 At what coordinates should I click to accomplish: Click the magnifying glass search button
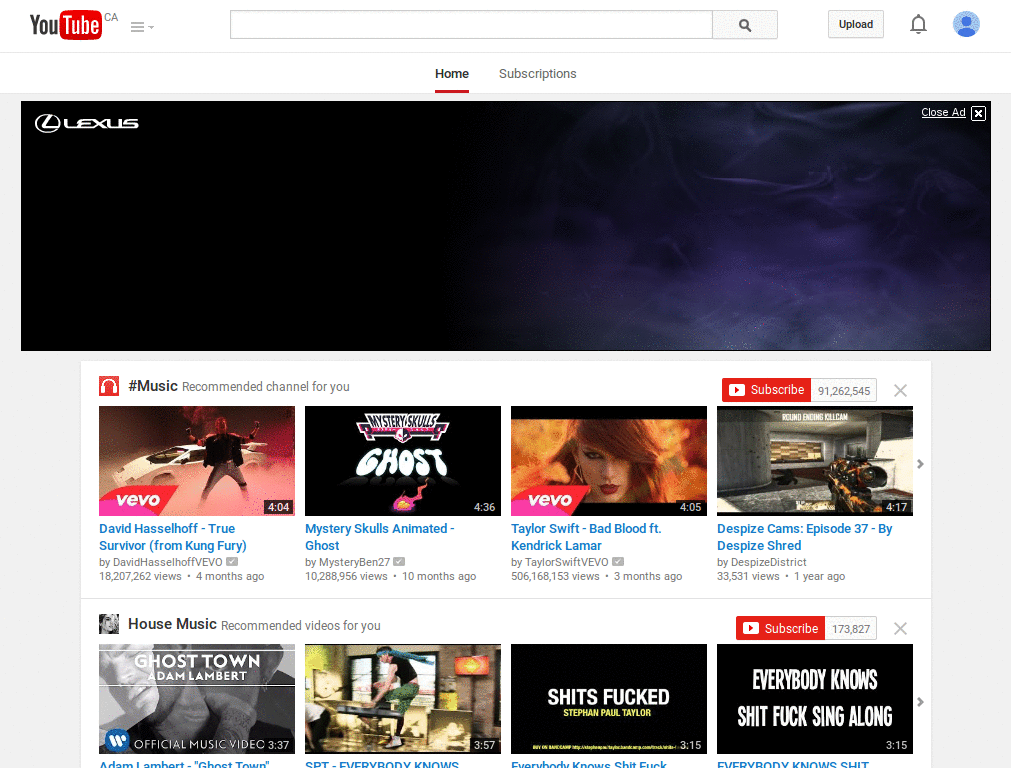[x=744, y=25]
